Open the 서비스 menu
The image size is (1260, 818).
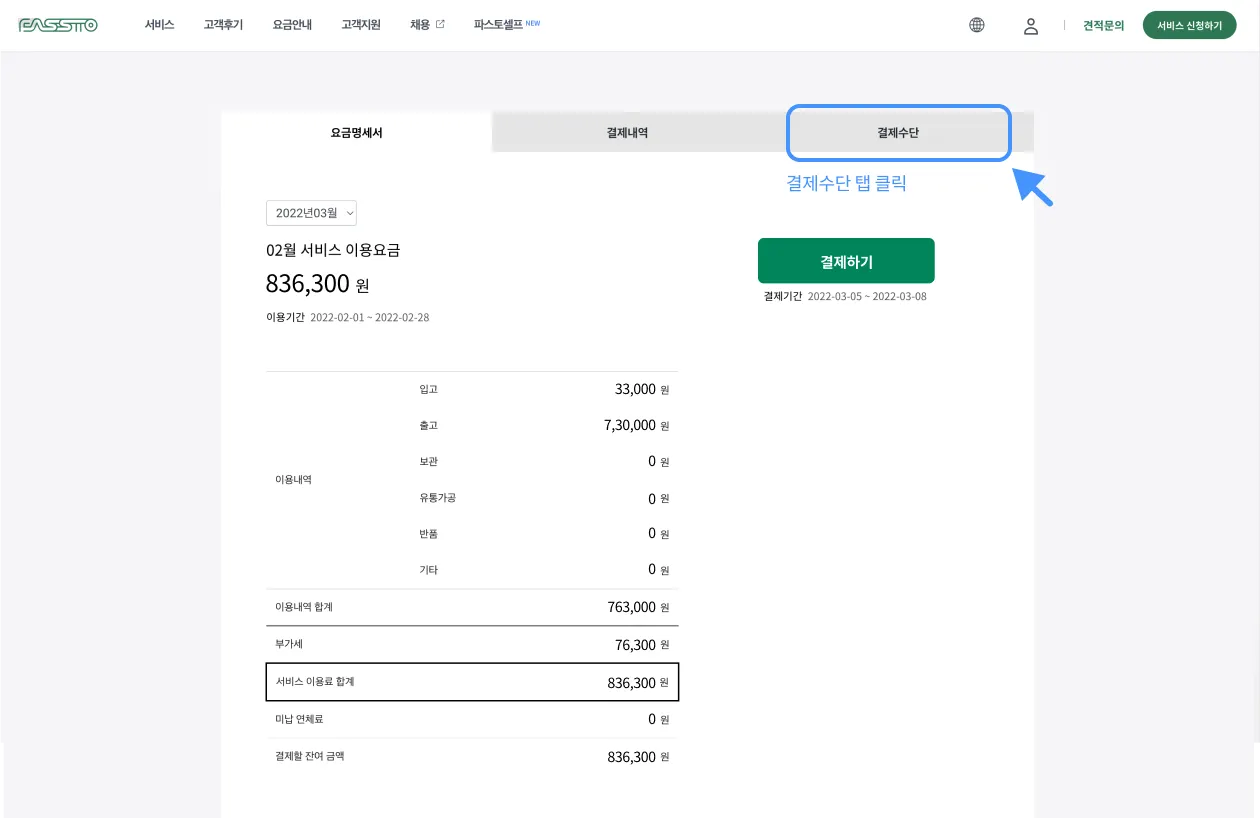pos(159,25)
